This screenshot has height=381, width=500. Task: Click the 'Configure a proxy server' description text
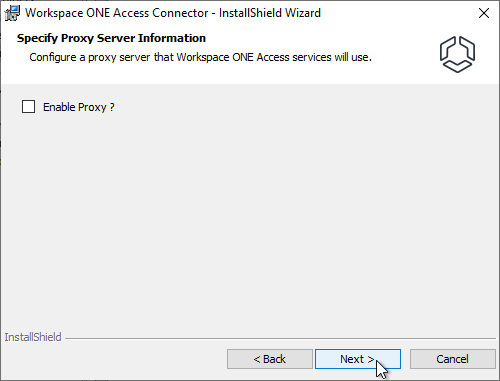pyautogui.click(x=200, y=57)
